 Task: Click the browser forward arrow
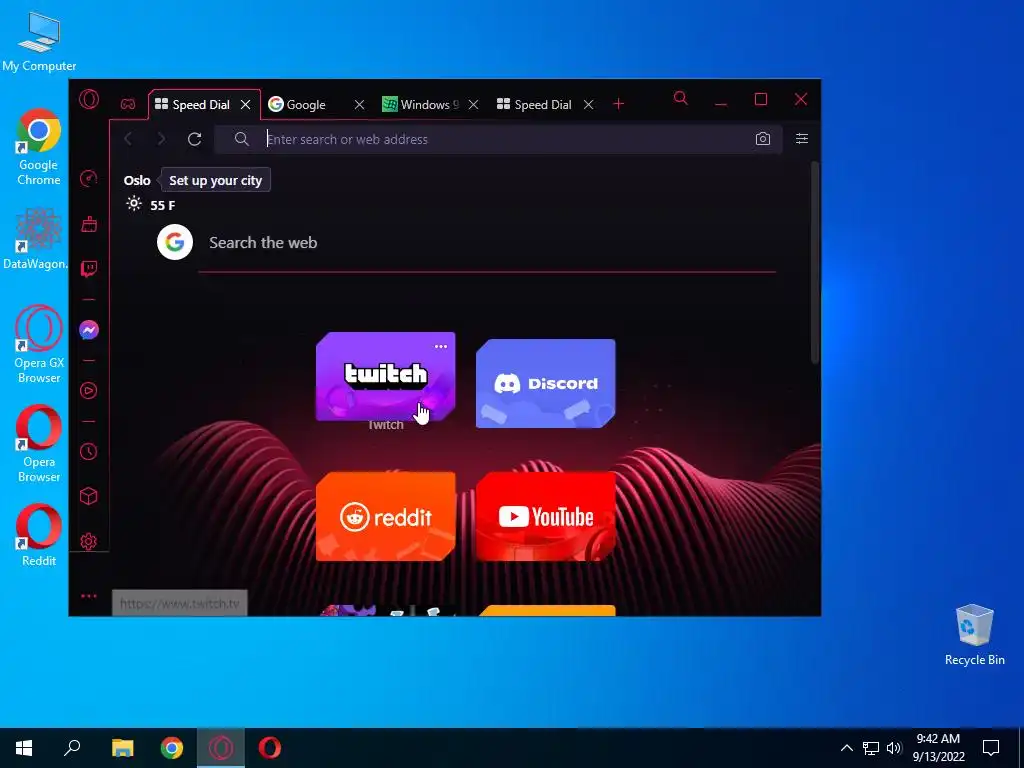[x=161, y=139]
